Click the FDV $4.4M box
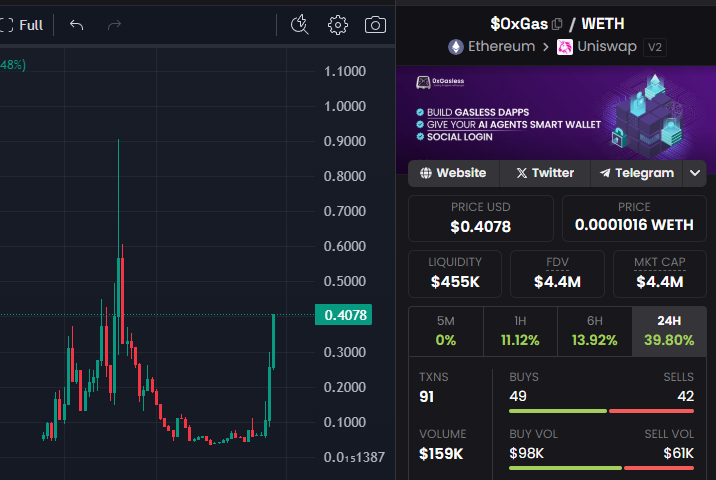 click(x=557, y=274)
